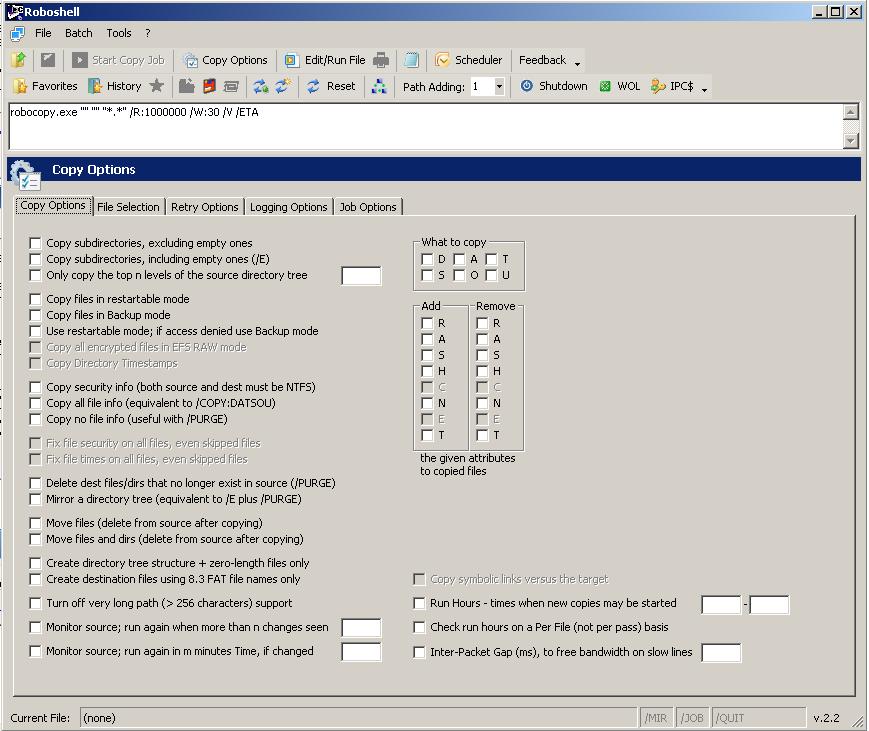Tick the H checkbox under Remove
This screenshot has width=869, height=731.
(x=482, y=371)
